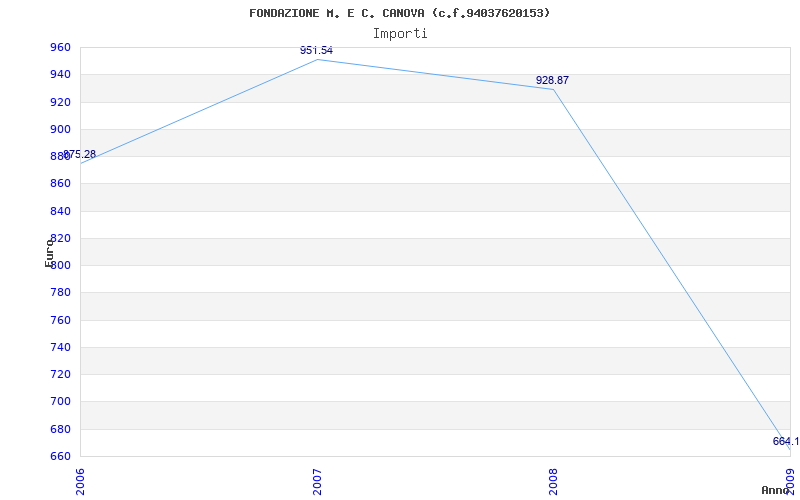Click the 2007 x-axis label
The width and height of the screenshot is (800, 500).
point(317,482)
